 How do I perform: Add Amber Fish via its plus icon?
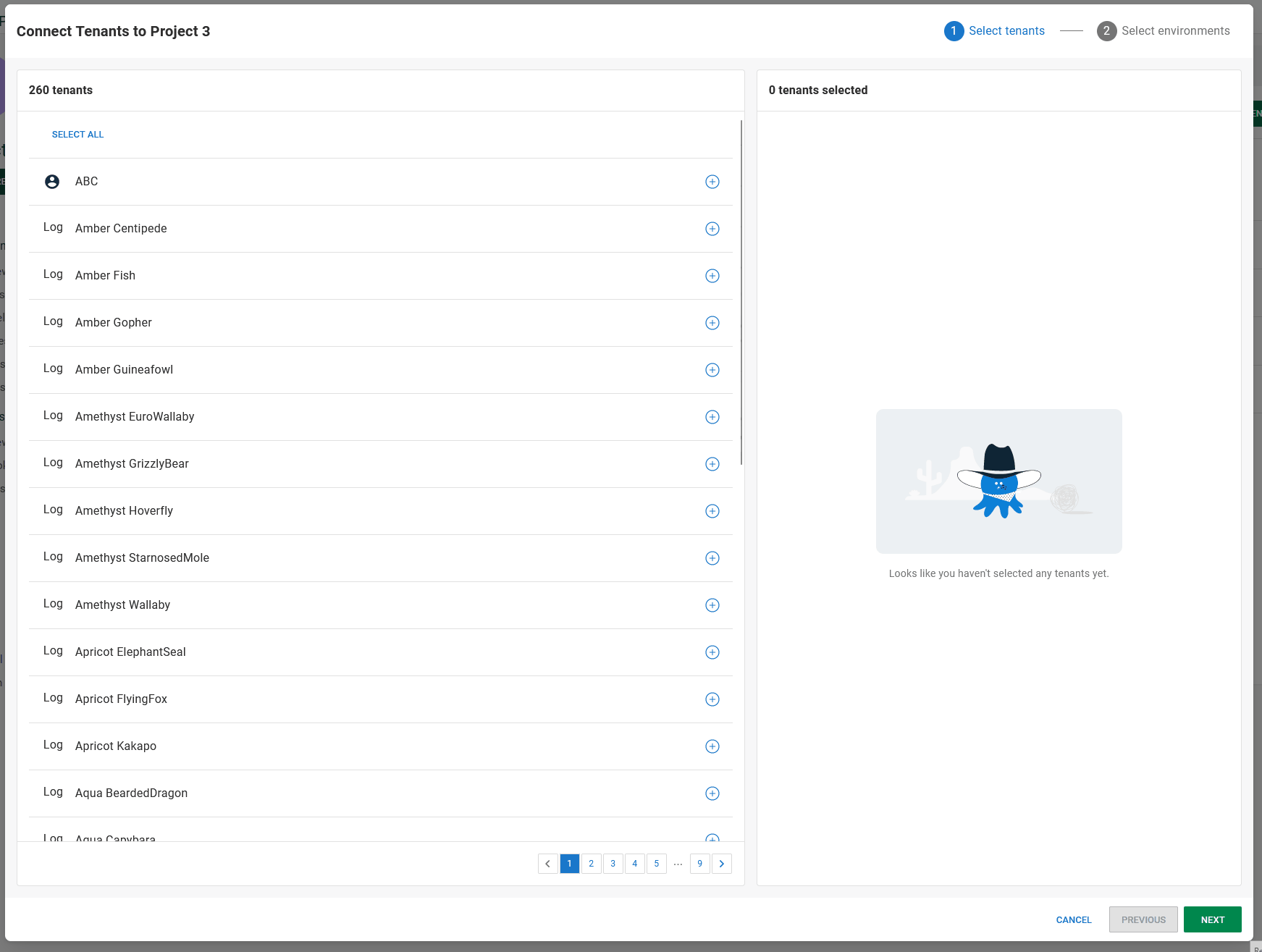click(712, 276)
